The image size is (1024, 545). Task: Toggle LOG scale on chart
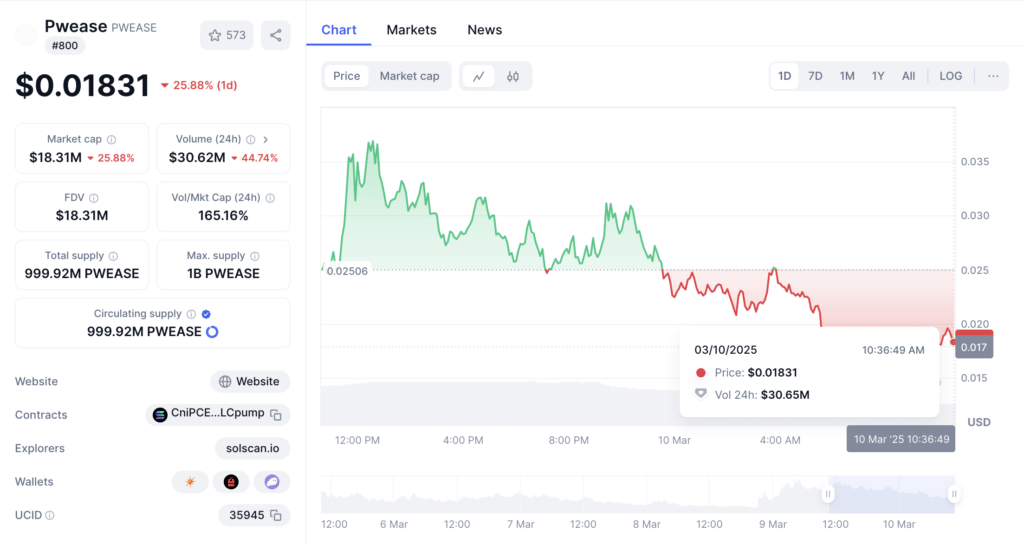pos(951,76)
